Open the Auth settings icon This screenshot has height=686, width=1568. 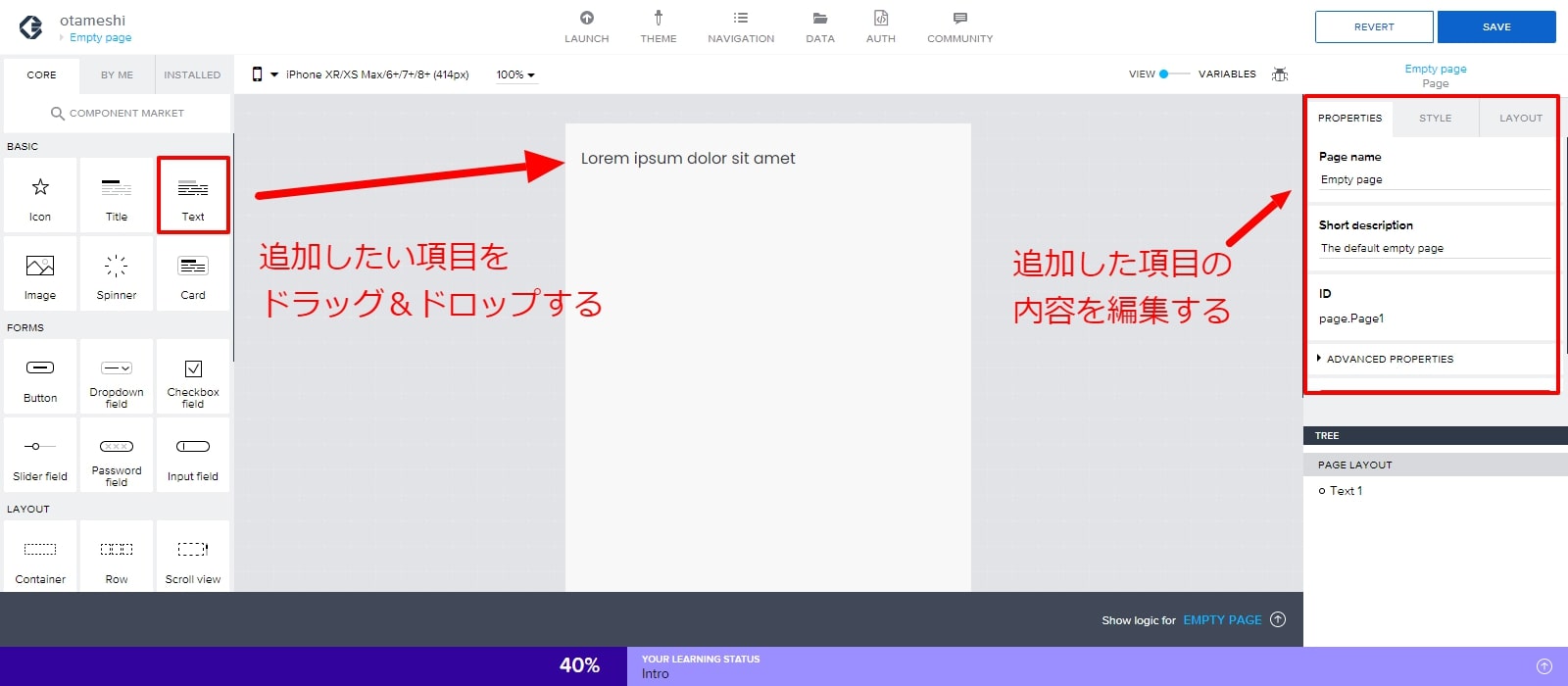880,19
